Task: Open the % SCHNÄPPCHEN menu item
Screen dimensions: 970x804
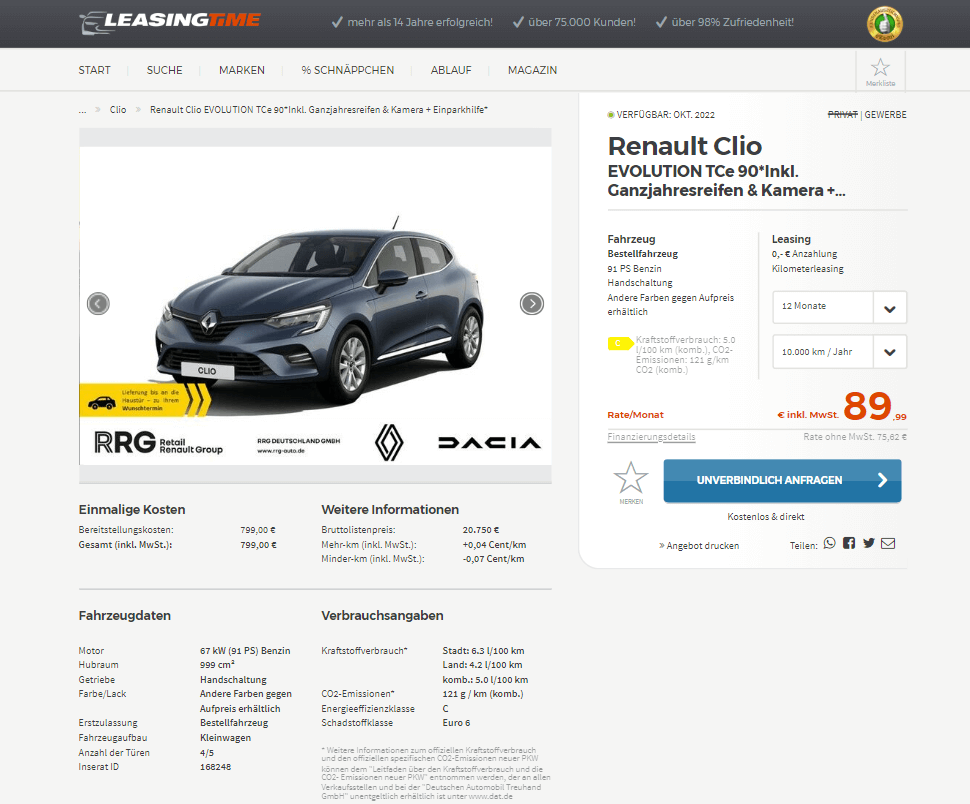Action: tap(348, 71)
